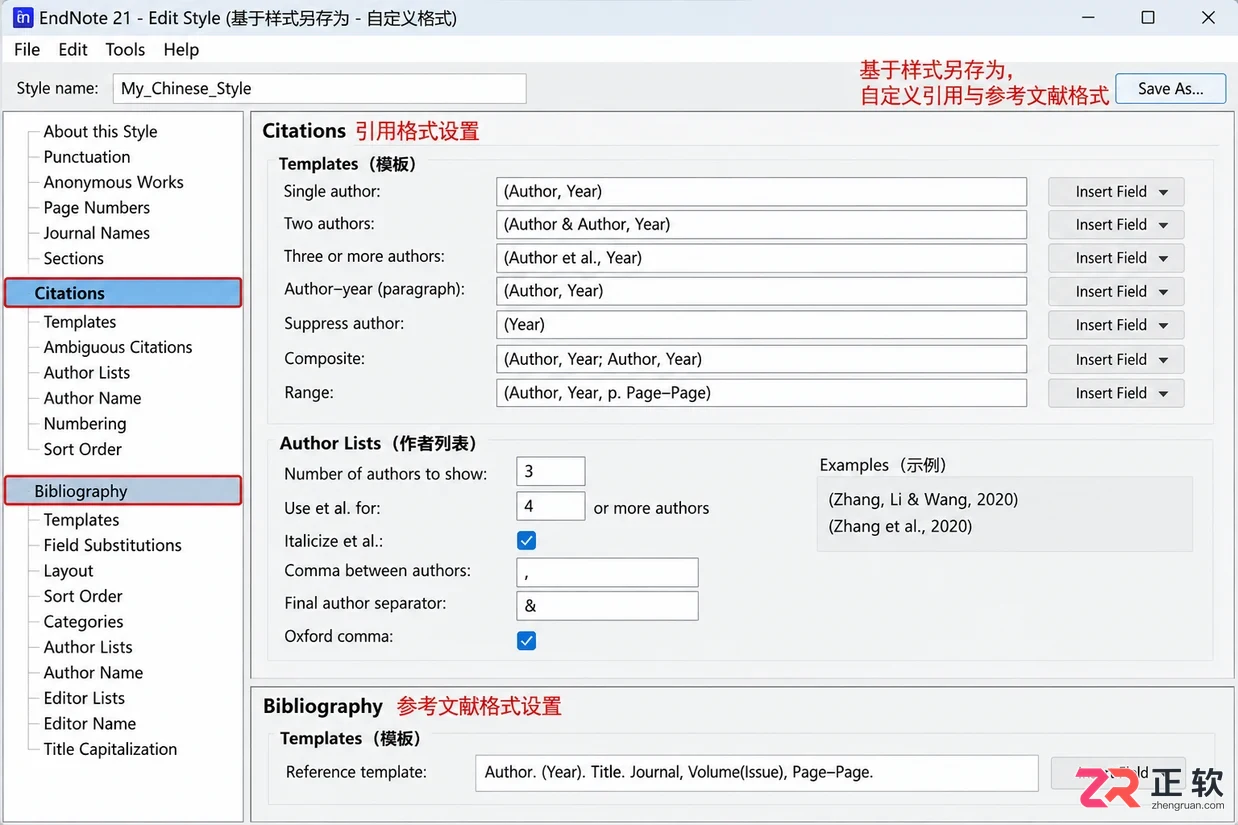Select About this Style in tree
Screen dimensions: 1238x825
pyautogui.click(x=100, y=131)
